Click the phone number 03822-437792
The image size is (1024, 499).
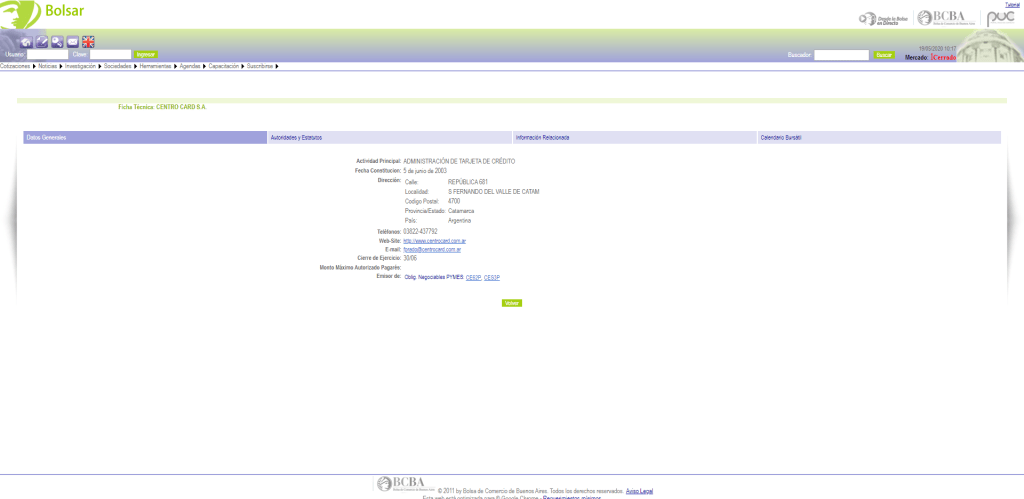tap(421, 231)
